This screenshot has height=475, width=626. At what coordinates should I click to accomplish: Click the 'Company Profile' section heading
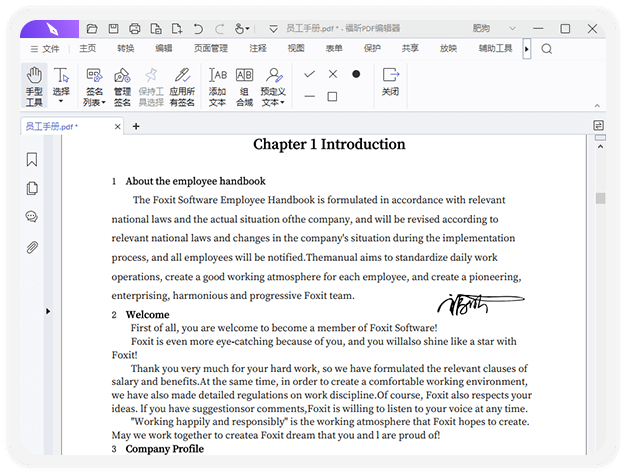pos(164,449)
